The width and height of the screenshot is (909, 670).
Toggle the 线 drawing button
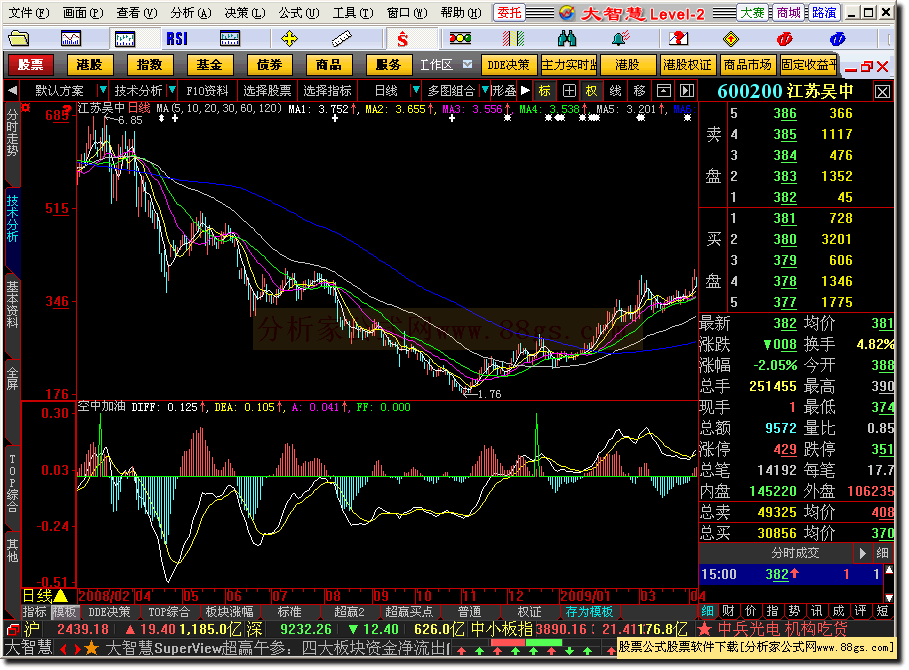click(615, 90)
